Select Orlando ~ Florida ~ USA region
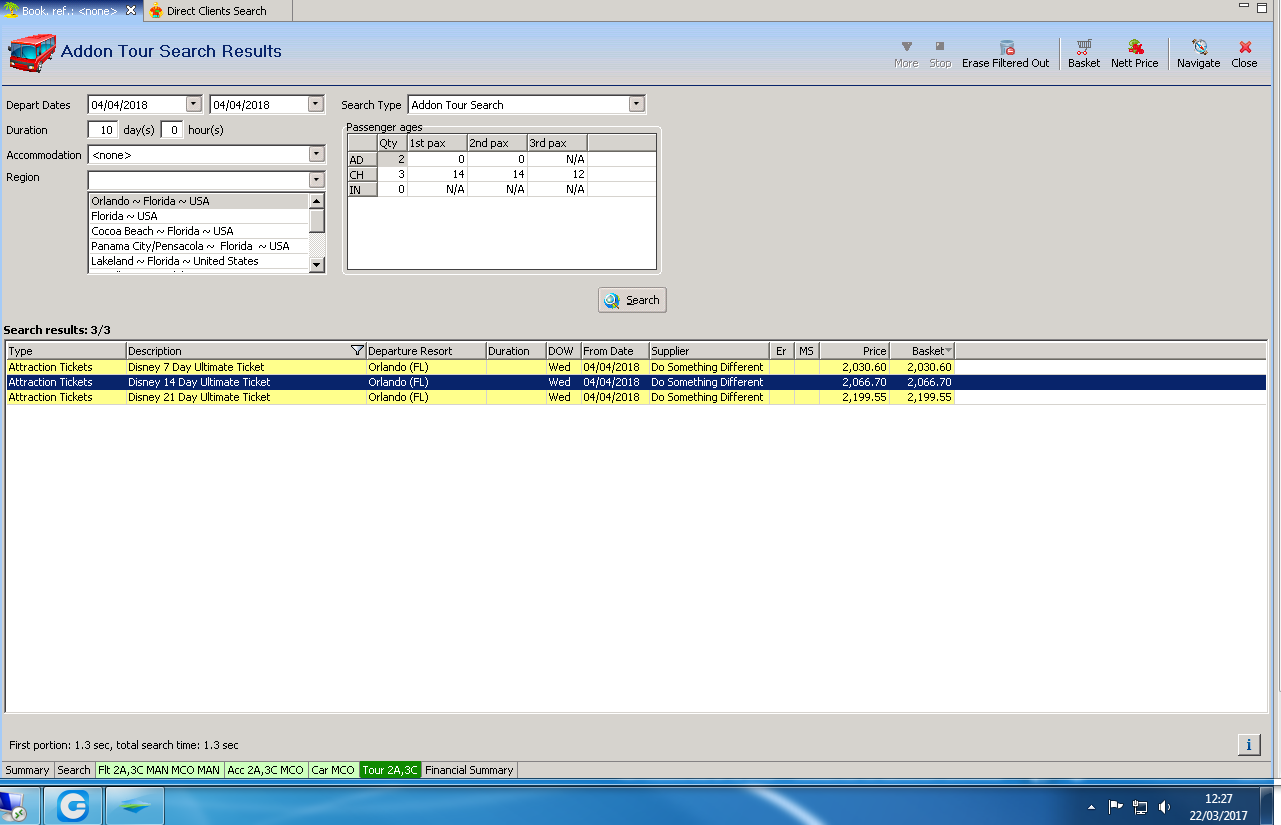 [198, 201]
